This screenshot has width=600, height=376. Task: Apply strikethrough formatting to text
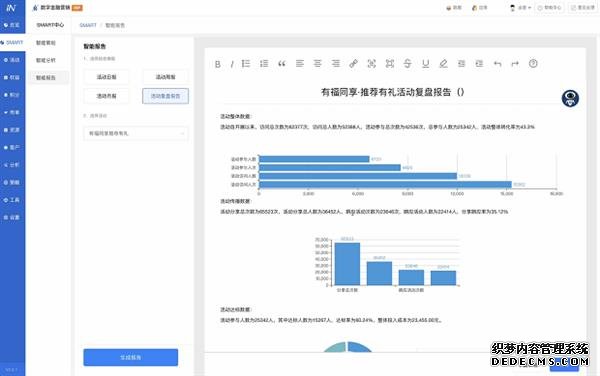click(x=408, y=63)
